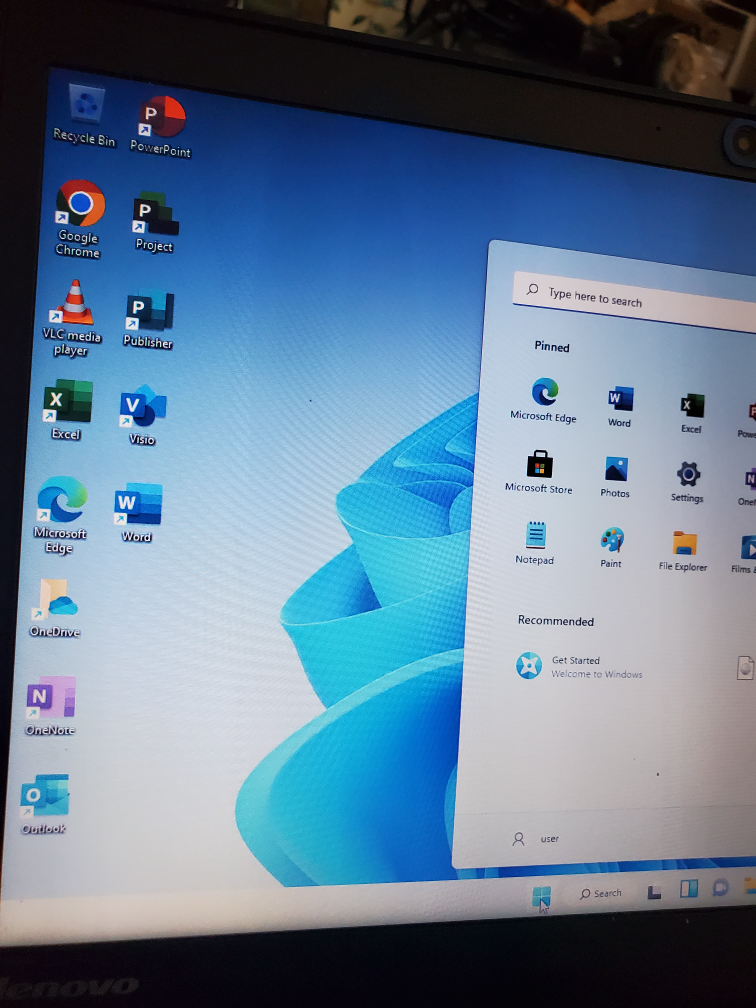Open Paint in the pinned apps
Viewport: 756px width, 1008px height.
pos(611,541)
